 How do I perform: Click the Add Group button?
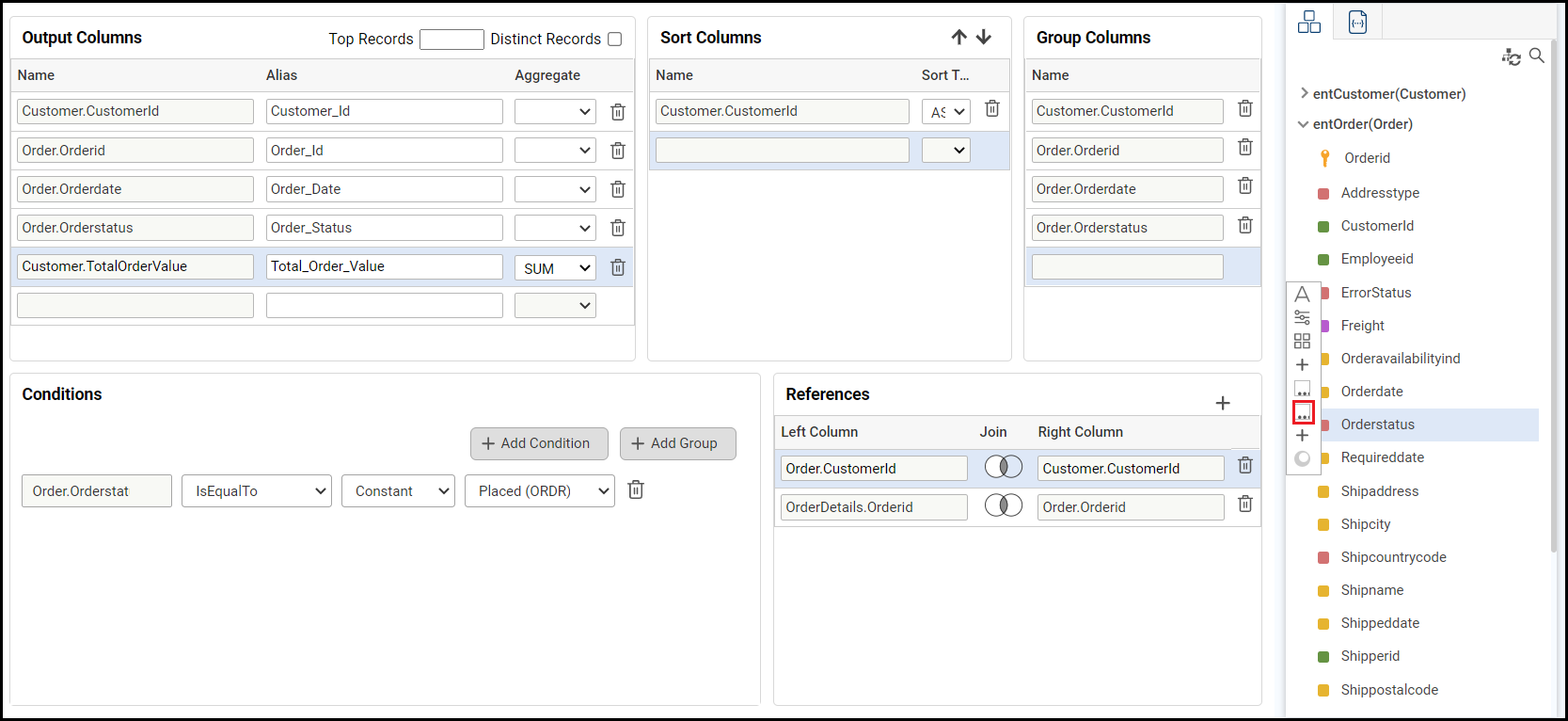[677, 443]
